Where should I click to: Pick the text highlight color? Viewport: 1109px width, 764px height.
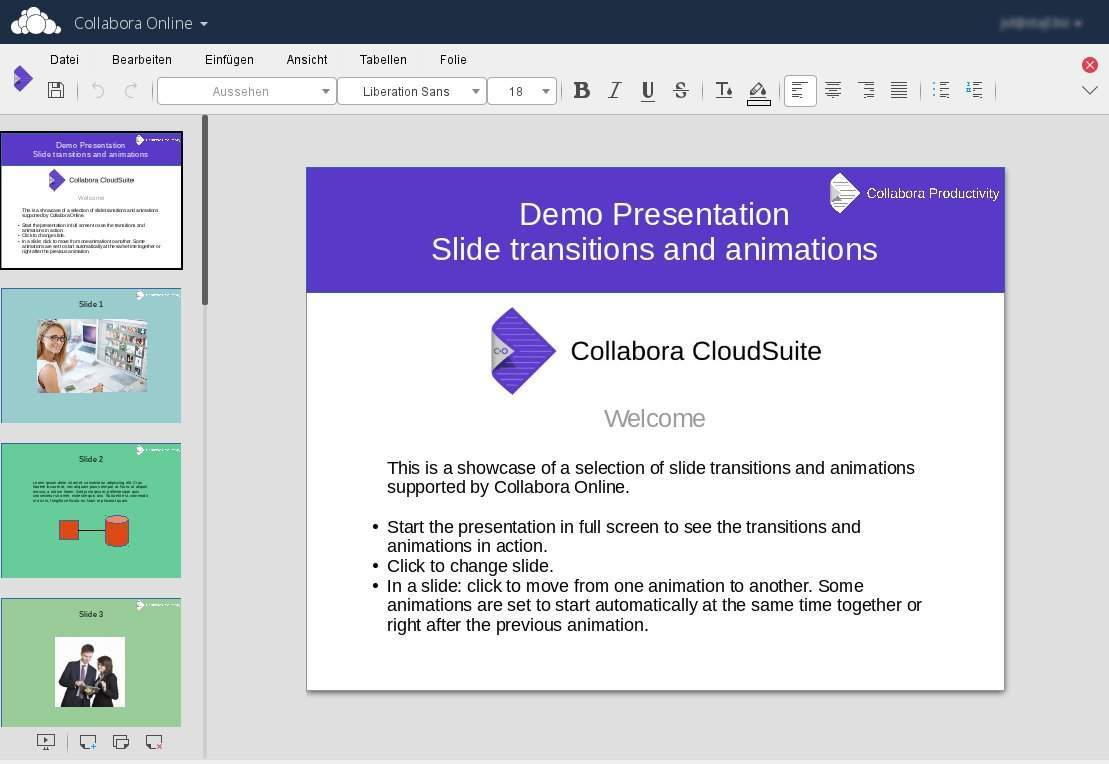click(758, 91)
